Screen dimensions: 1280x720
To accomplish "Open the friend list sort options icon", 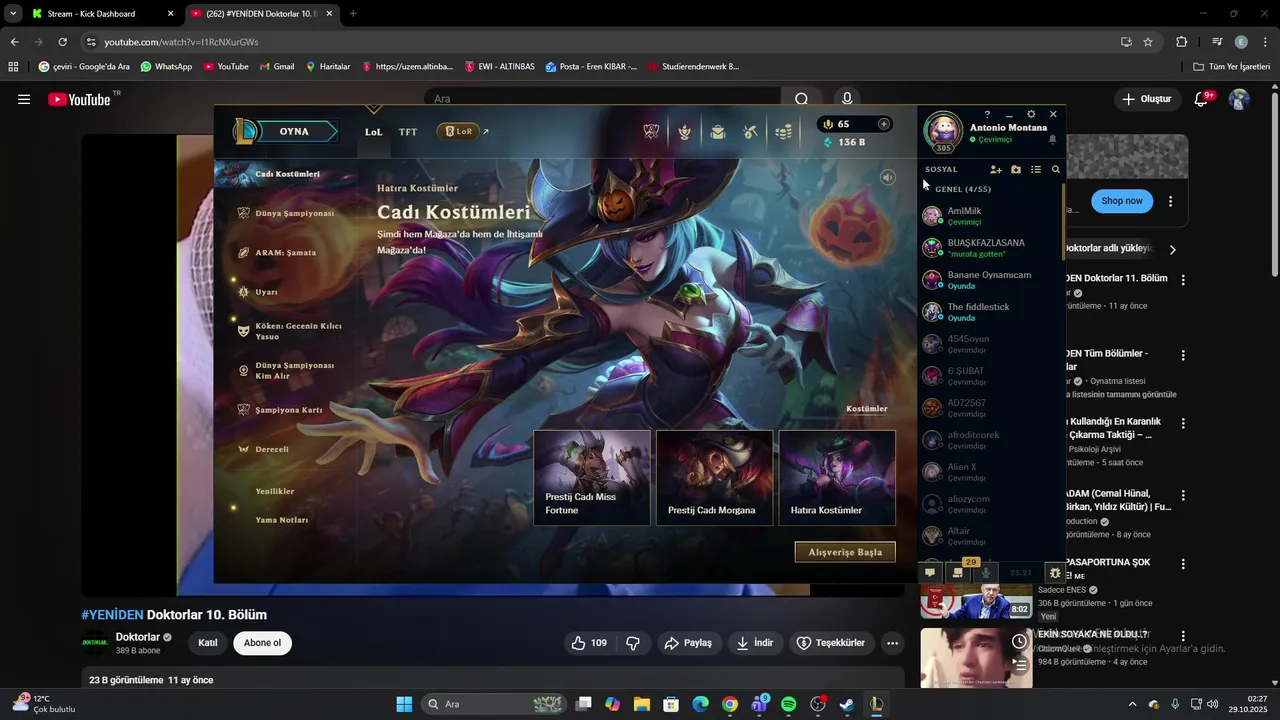I will [x=1036, y=170].
